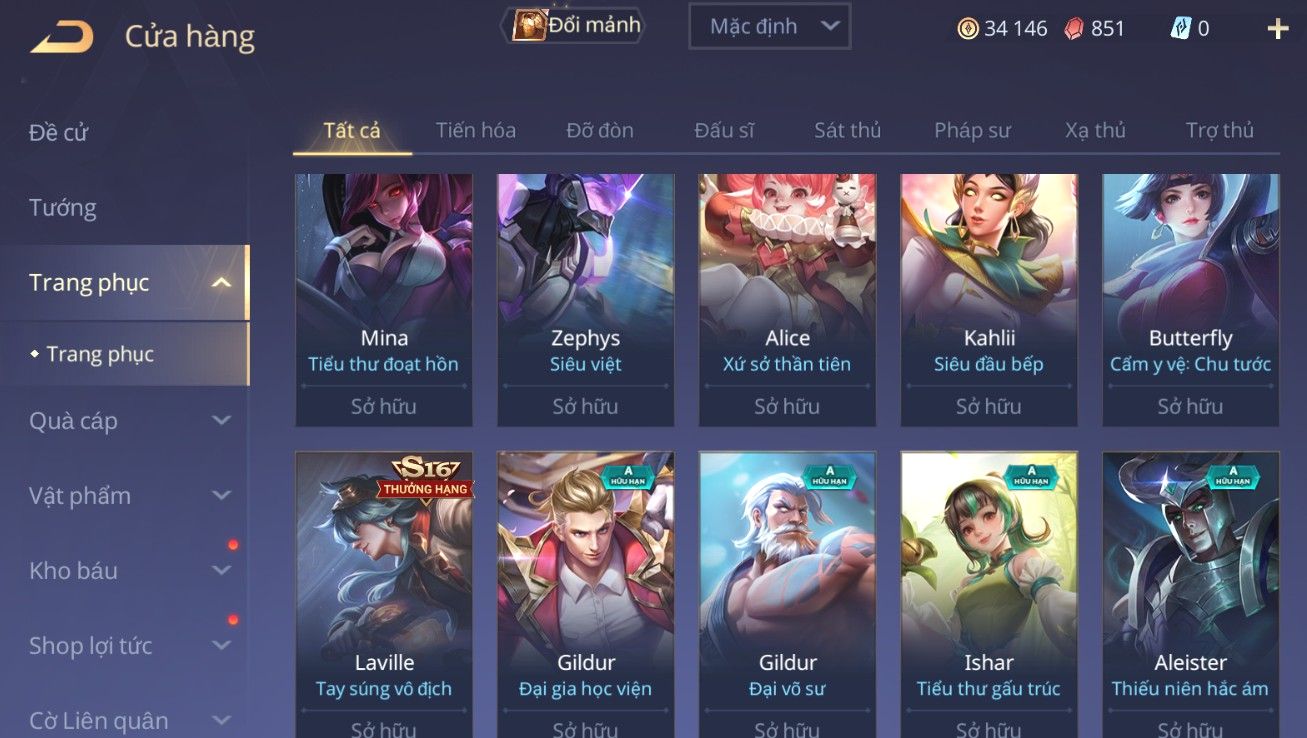The height and width of the screenshot is (738, 1307).
Task: Open the Tướng sidebar menu
Action: coord(63,208)
